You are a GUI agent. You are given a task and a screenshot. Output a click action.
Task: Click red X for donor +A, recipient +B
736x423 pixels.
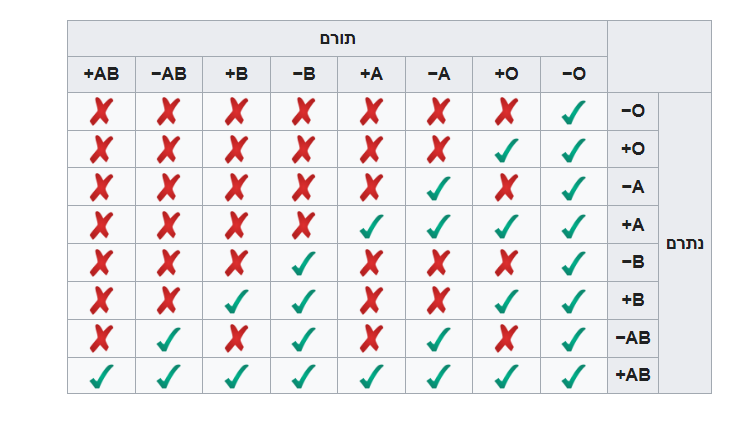coord(371,300)
